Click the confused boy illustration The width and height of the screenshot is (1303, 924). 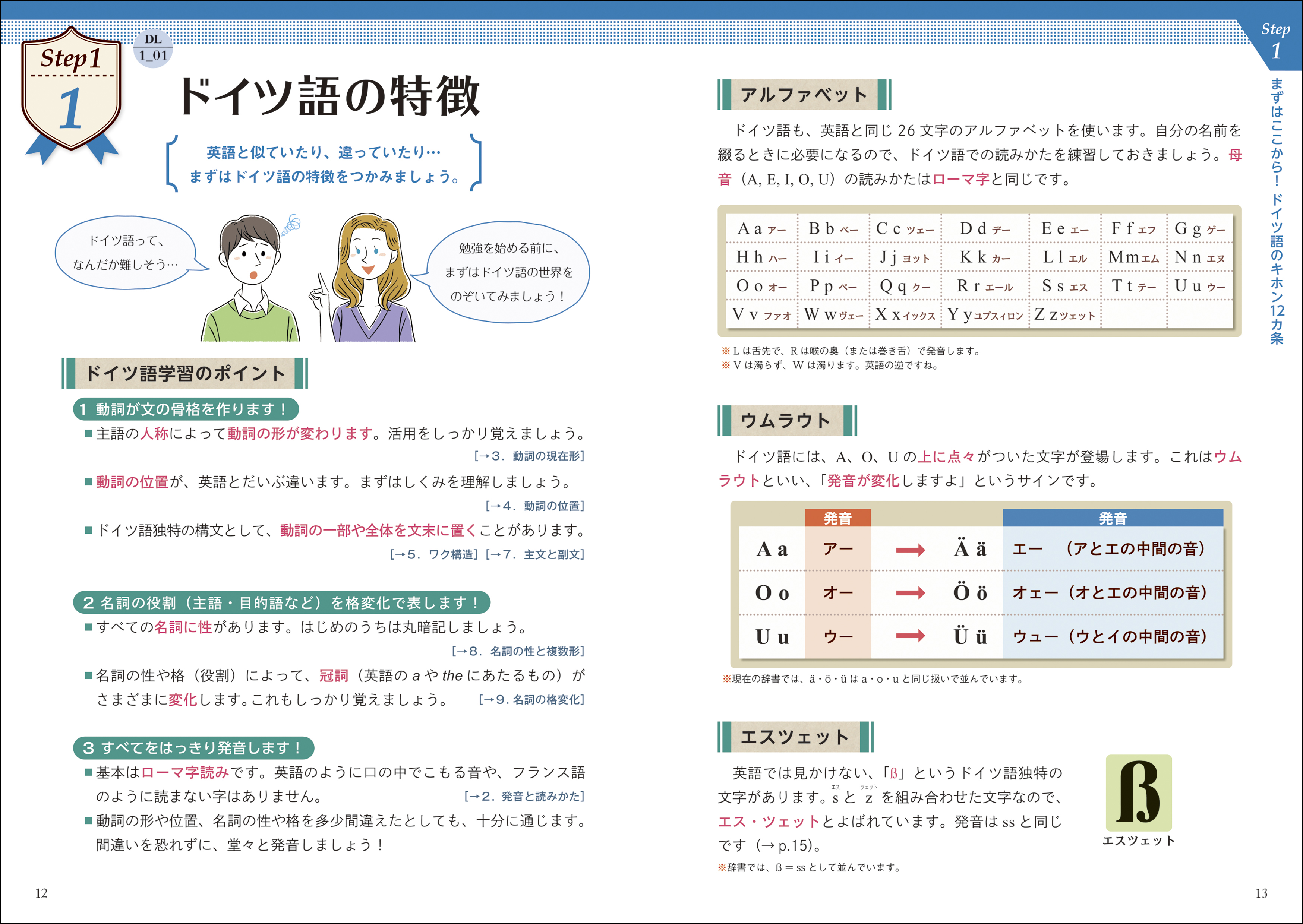pos(251,278)
